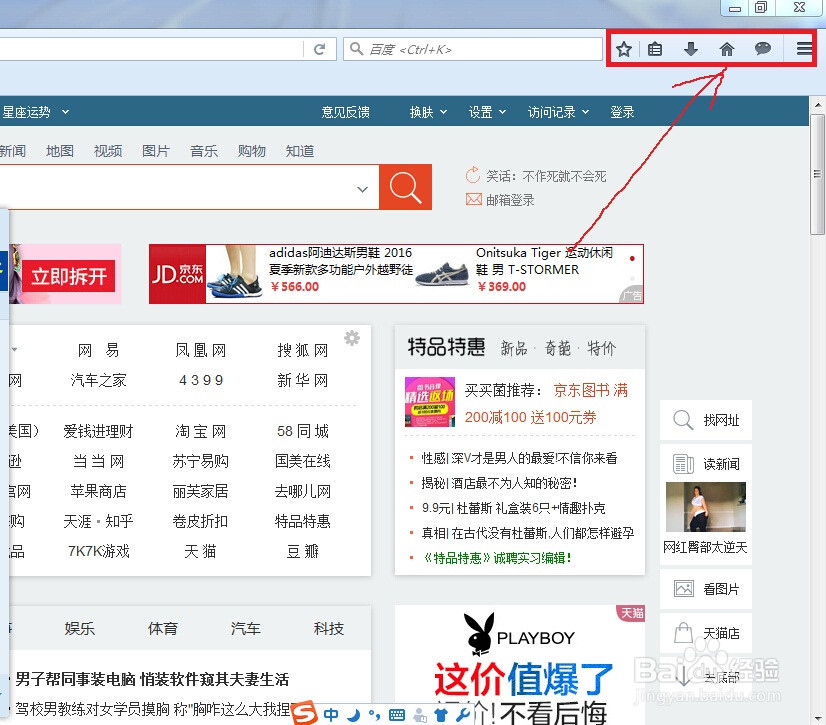Viewport: 826px width, 725px height.
Task: Expand the 换肤 dropdown
Action: coord(443,112)
